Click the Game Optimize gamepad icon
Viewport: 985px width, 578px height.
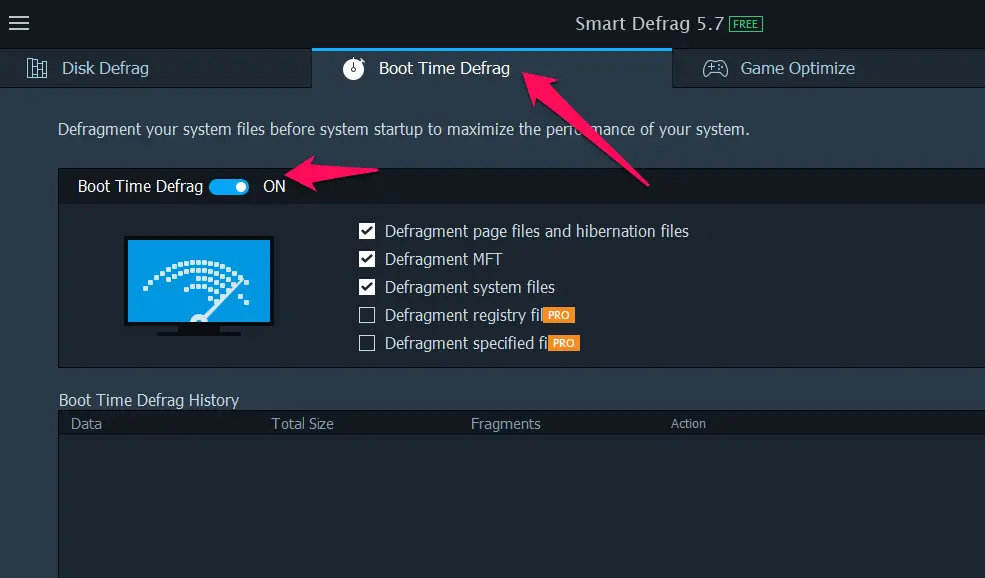pyautogui.click(x=715, y=68)
